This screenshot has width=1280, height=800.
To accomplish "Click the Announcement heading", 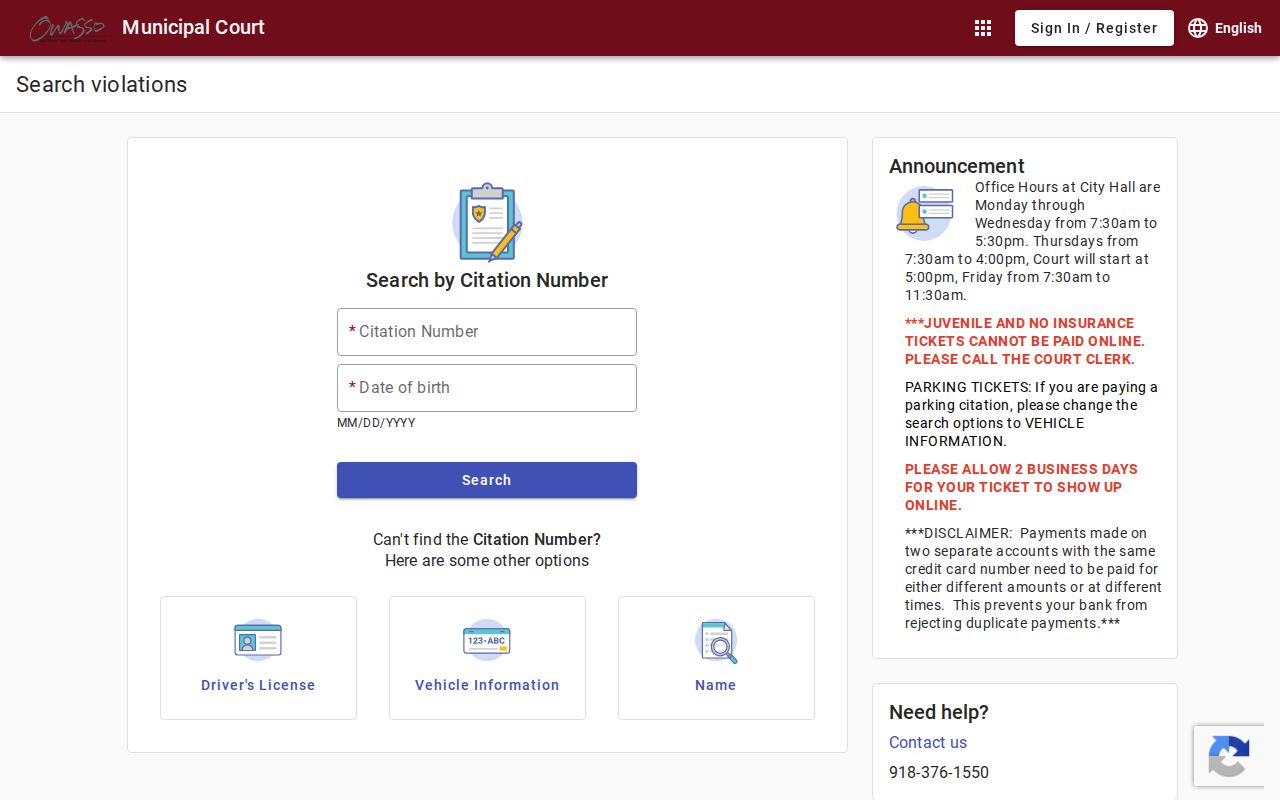I will (x=957, y=166).
